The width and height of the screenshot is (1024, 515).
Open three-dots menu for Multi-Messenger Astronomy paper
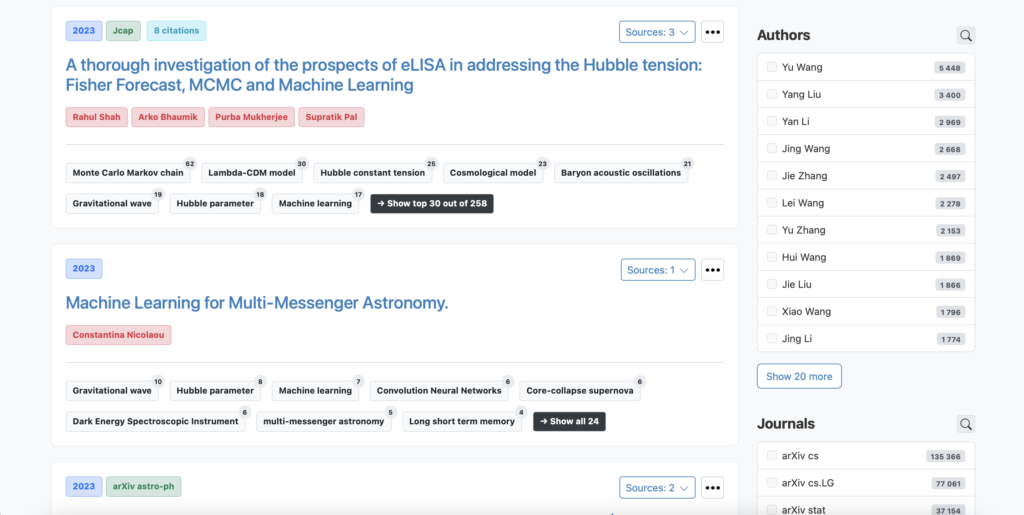[x=712, y=270]
